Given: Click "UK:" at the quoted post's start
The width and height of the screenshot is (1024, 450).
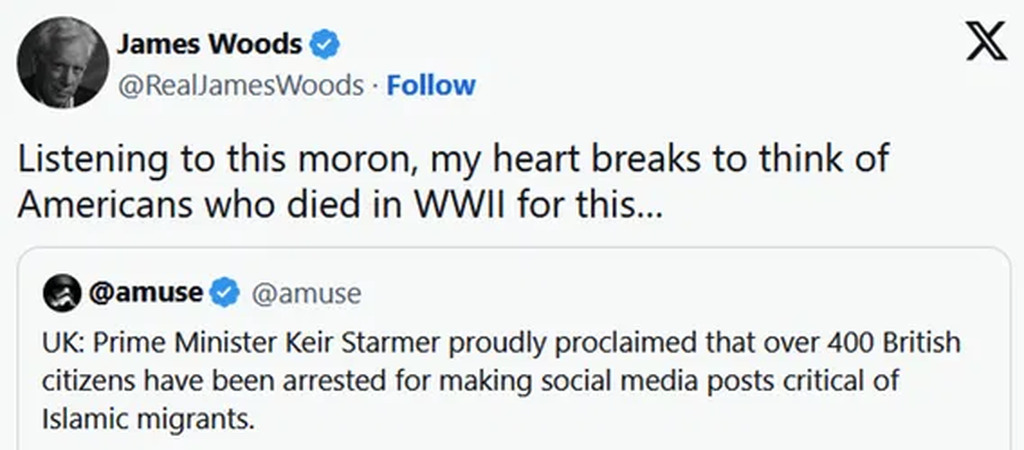Looking at the screenshot, I should [x=62, y=343].
